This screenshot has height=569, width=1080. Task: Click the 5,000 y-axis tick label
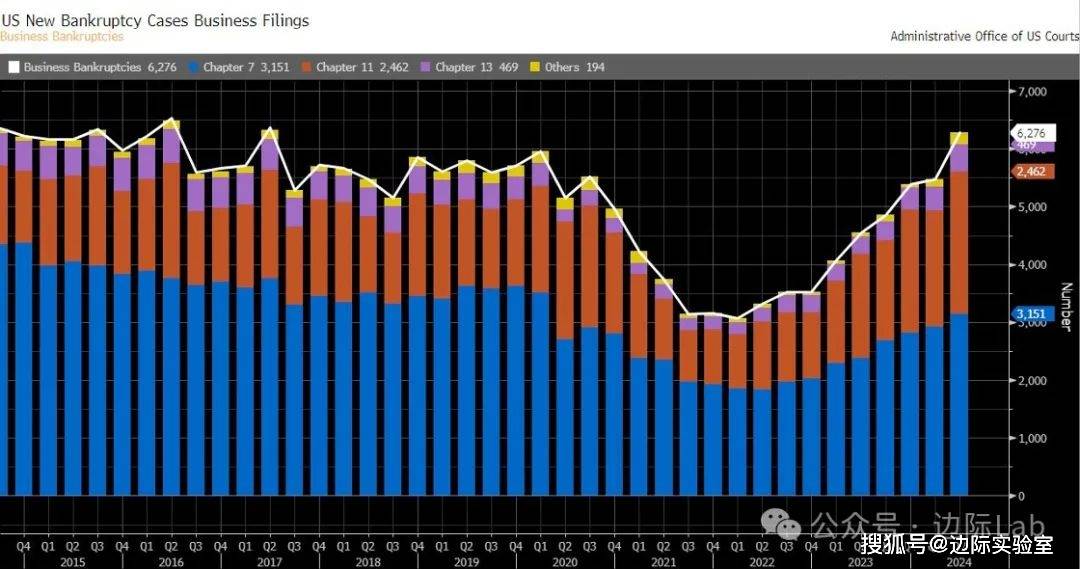[1032, 207]
